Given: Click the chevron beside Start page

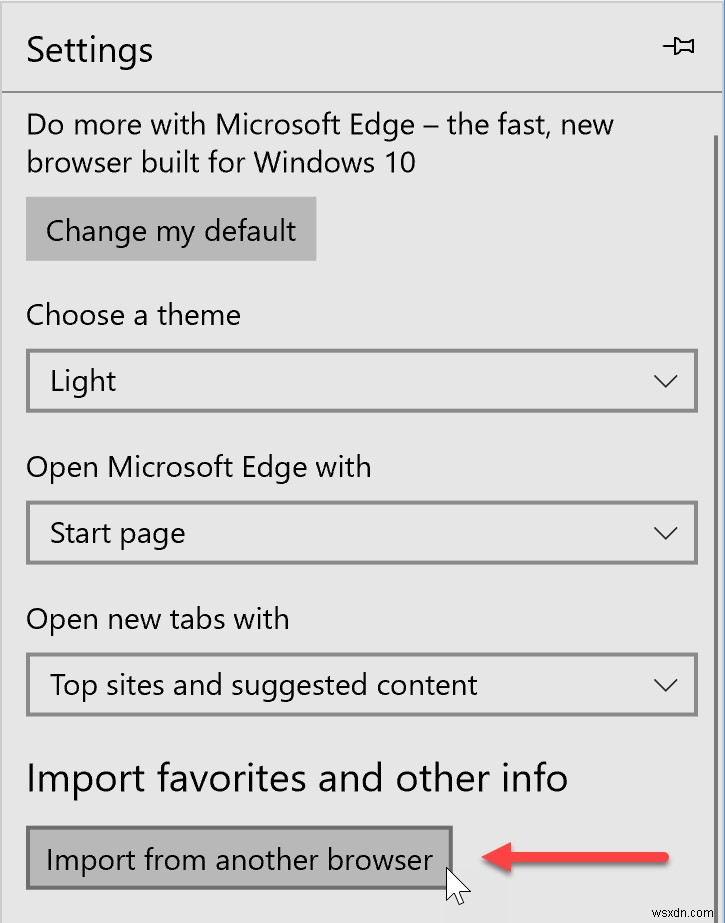Looking at the screenshot, I should (666, 533).
